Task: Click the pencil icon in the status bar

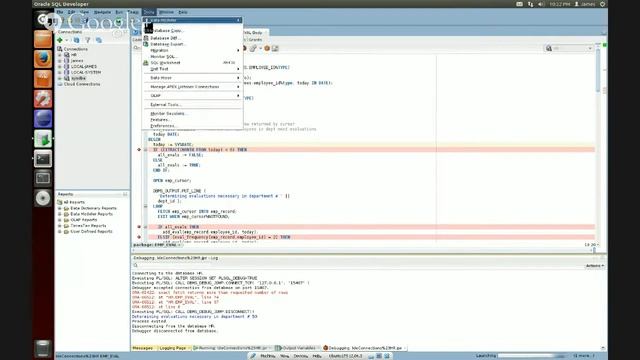Action: (253, 356)
